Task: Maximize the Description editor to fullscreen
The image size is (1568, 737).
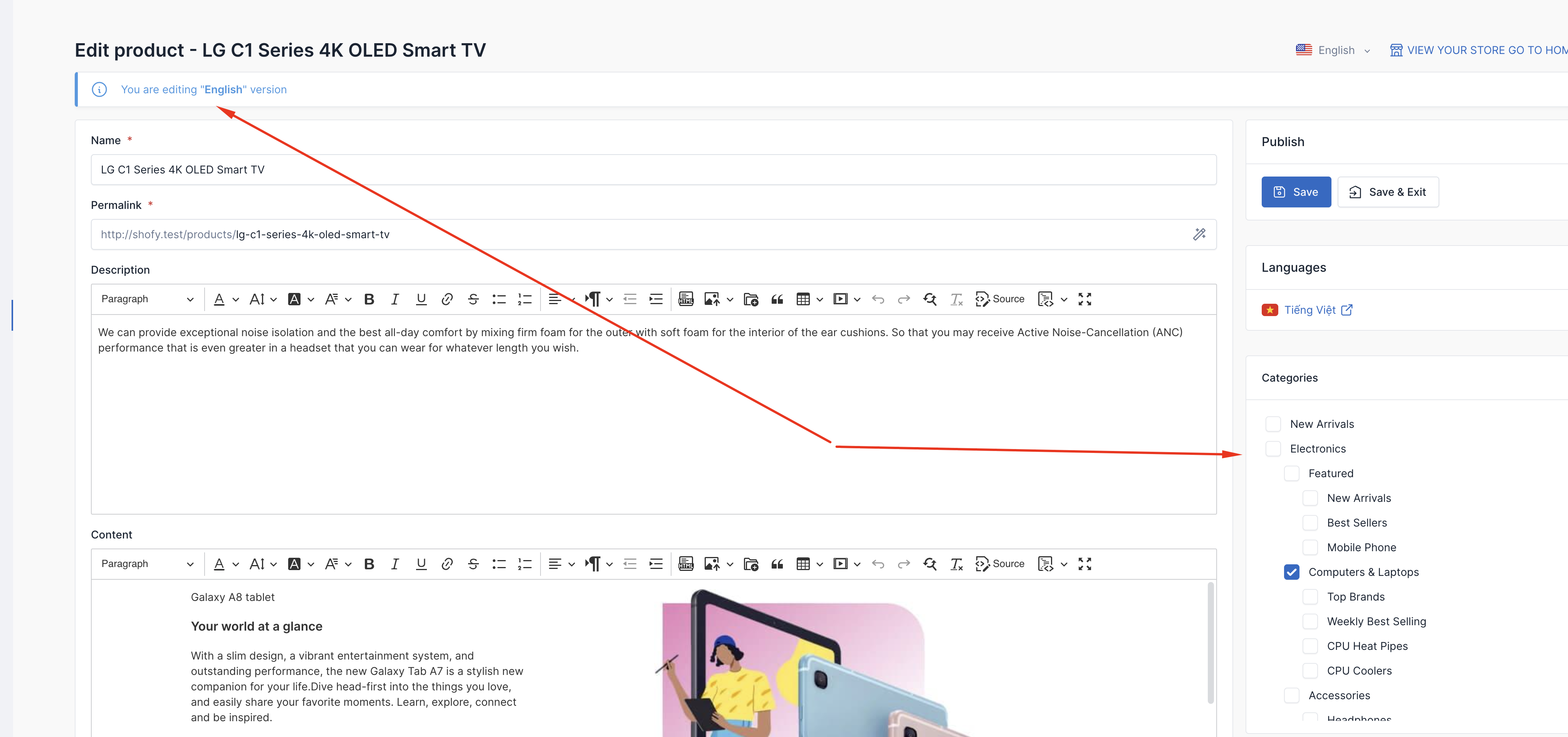Action: click(1085, 299)
